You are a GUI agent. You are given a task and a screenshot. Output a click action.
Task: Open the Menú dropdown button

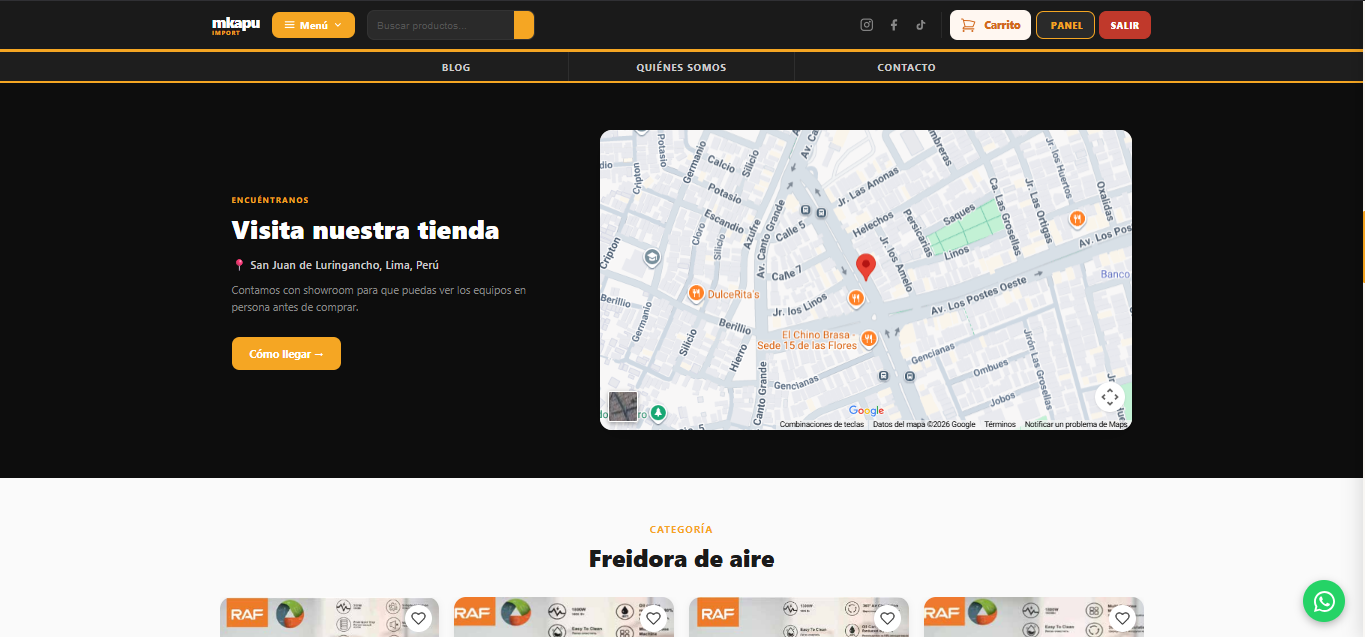tap(313, 25)
